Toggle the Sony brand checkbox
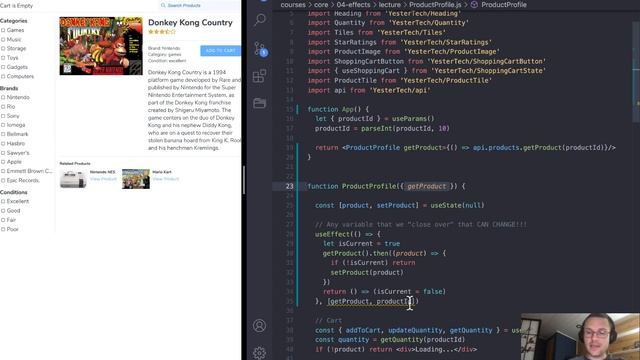 (3, 116)
